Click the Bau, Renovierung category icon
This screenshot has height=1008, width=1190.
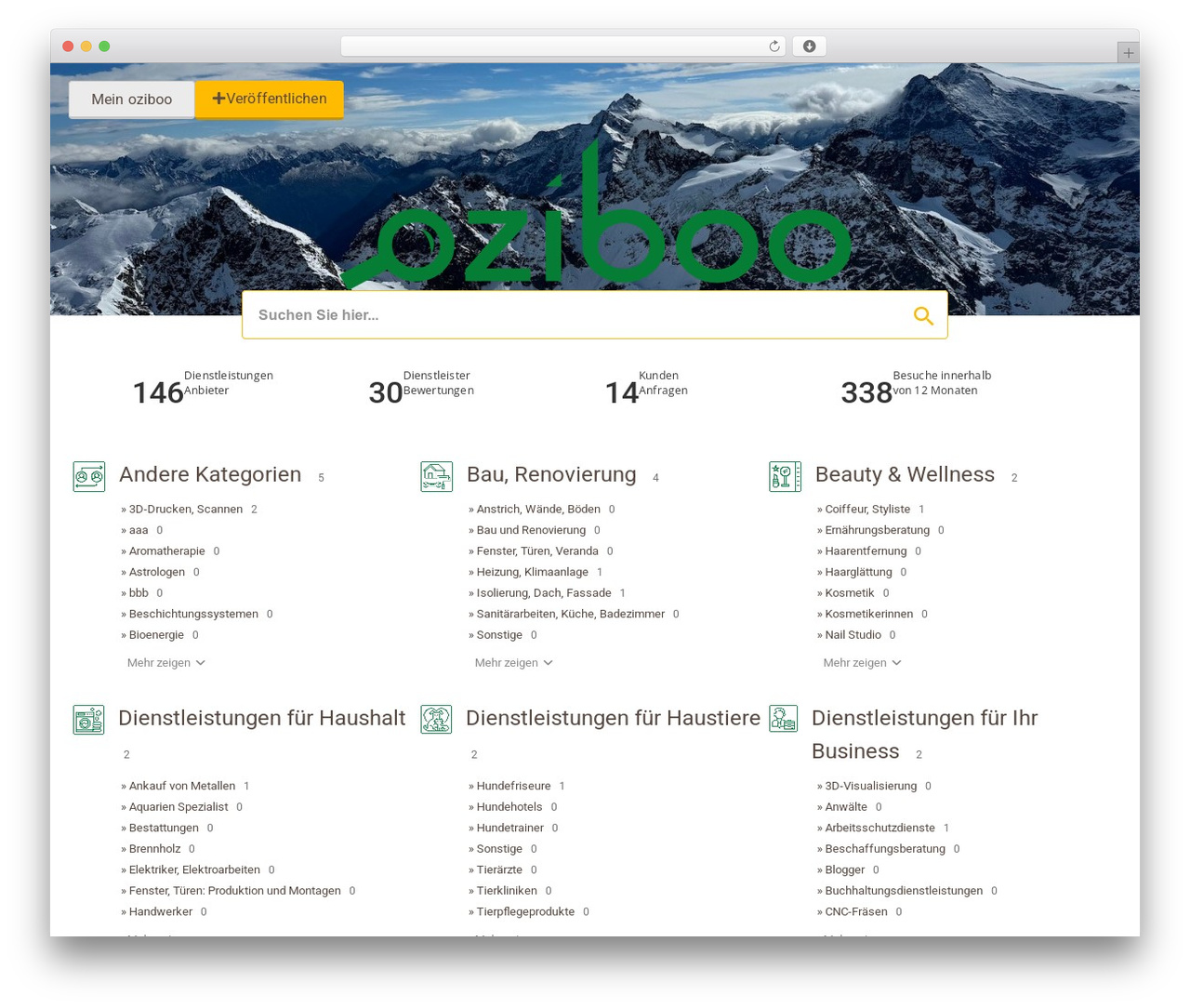437,476
